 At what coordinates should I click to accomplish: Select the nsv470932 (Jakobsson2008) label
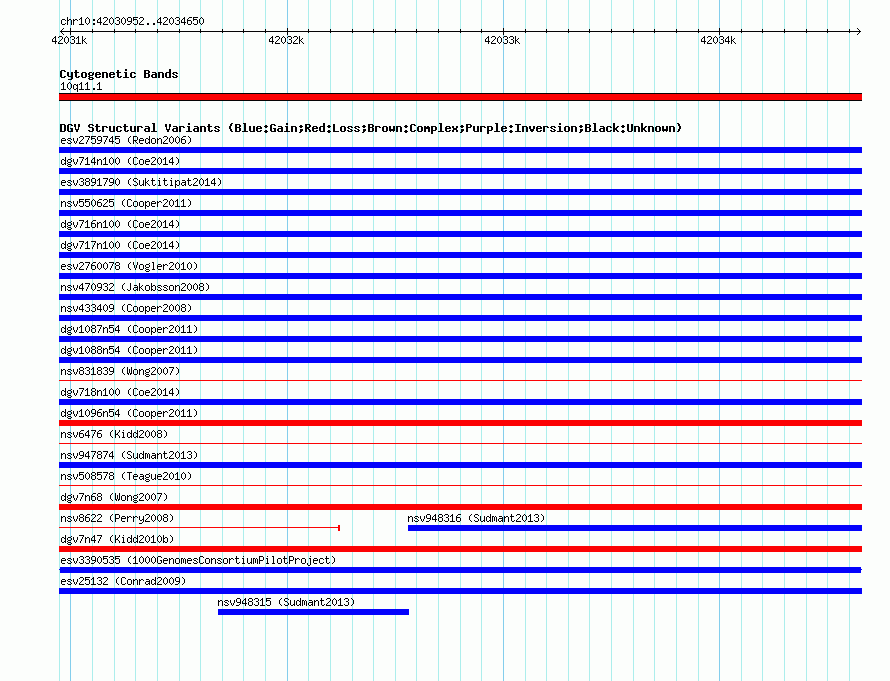point(135,287)
